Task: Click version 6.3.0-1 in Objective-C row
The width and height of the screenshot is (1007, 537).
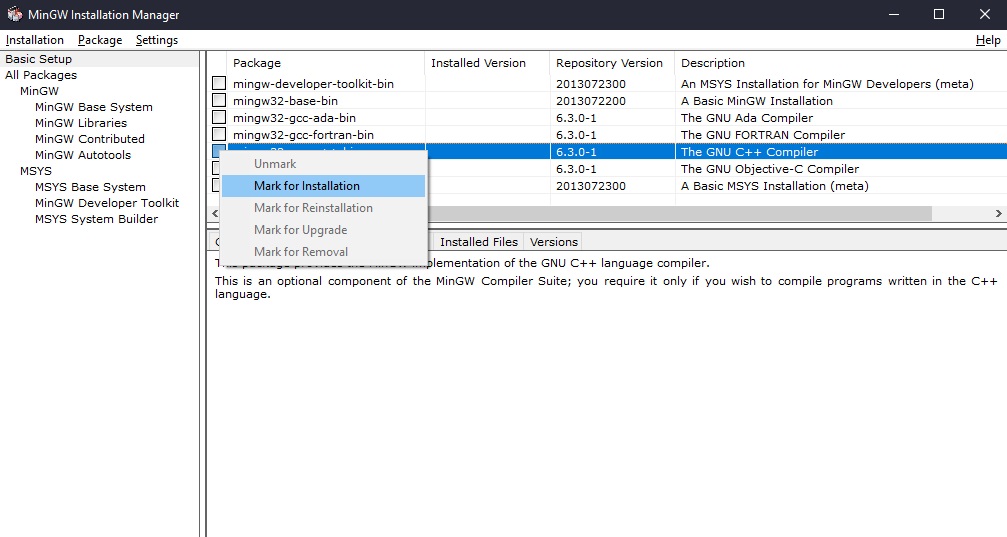Action: pos(576,169)
